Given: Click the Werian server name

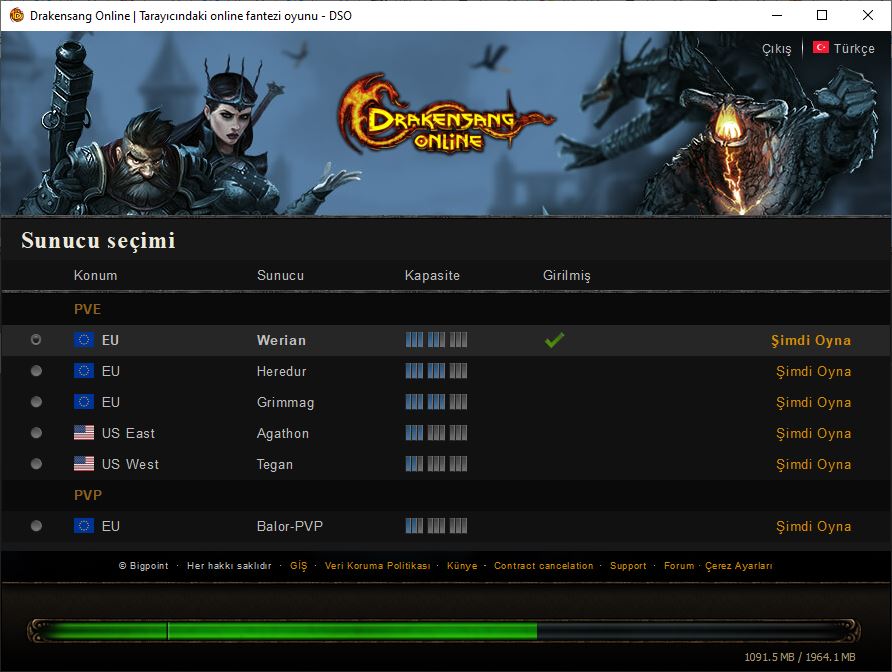Looking at the screenshot, I should coord(281,340).
